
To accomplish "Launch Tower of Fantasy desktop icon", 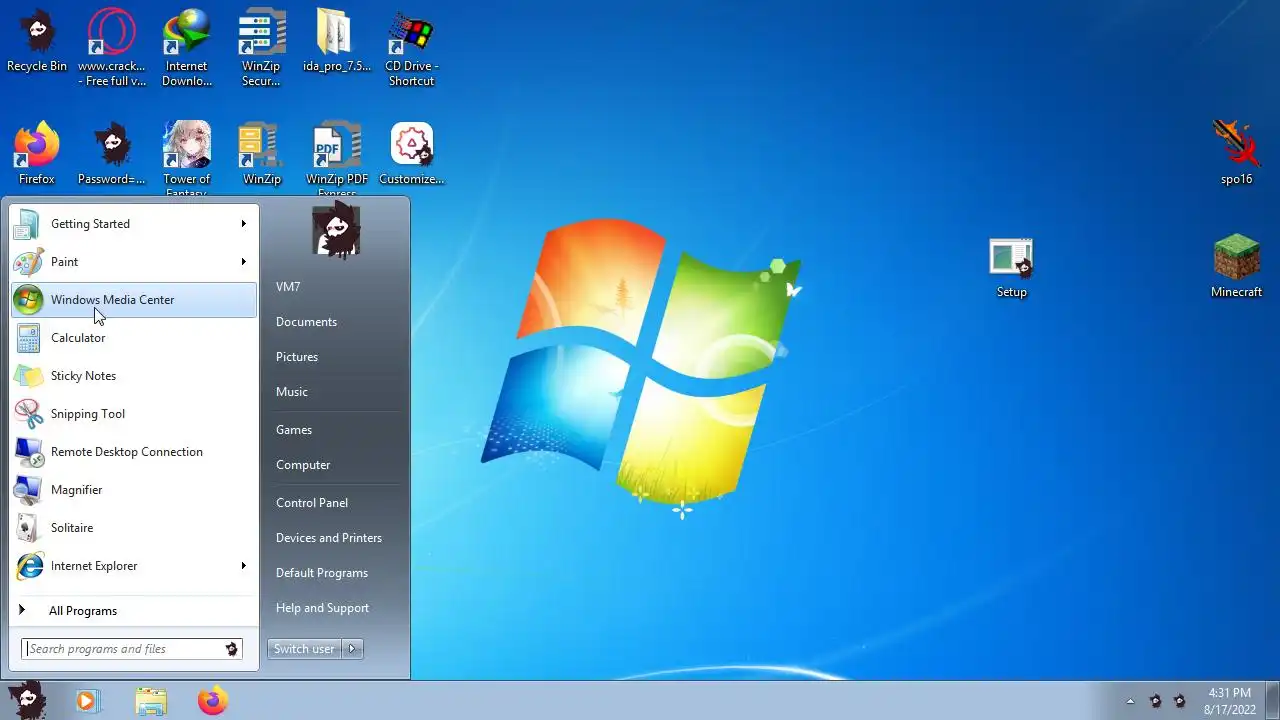I will coord(187,160).
